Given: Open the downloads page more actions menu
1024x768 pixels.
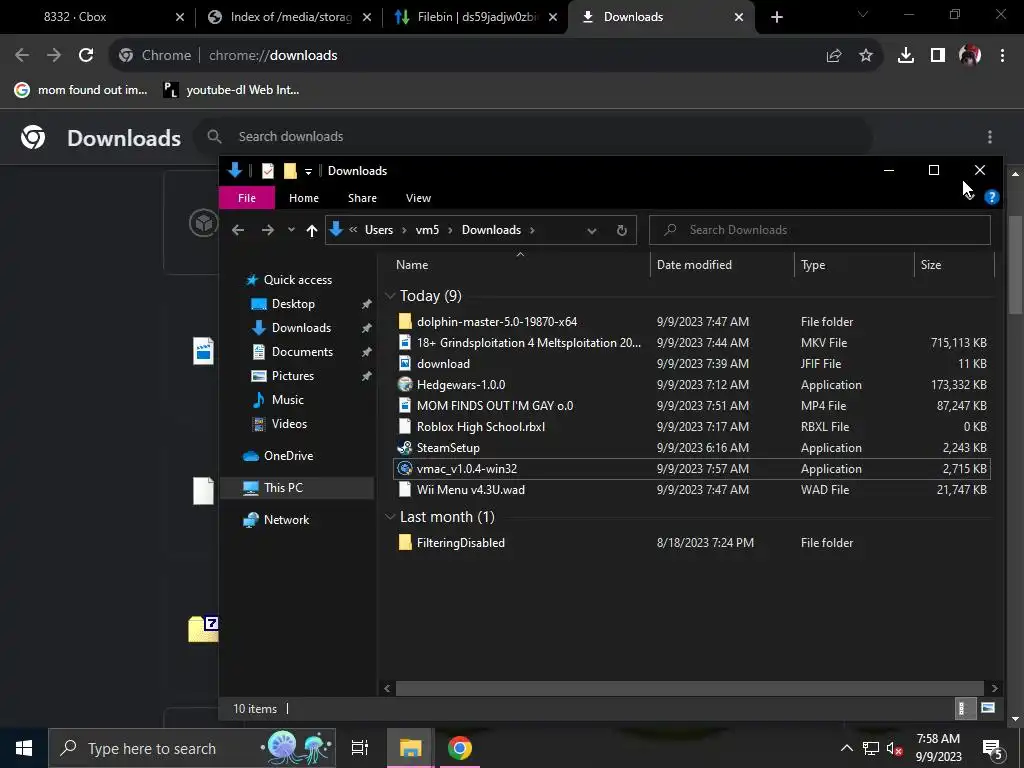Looking at the screenshot, I should 990,136.
